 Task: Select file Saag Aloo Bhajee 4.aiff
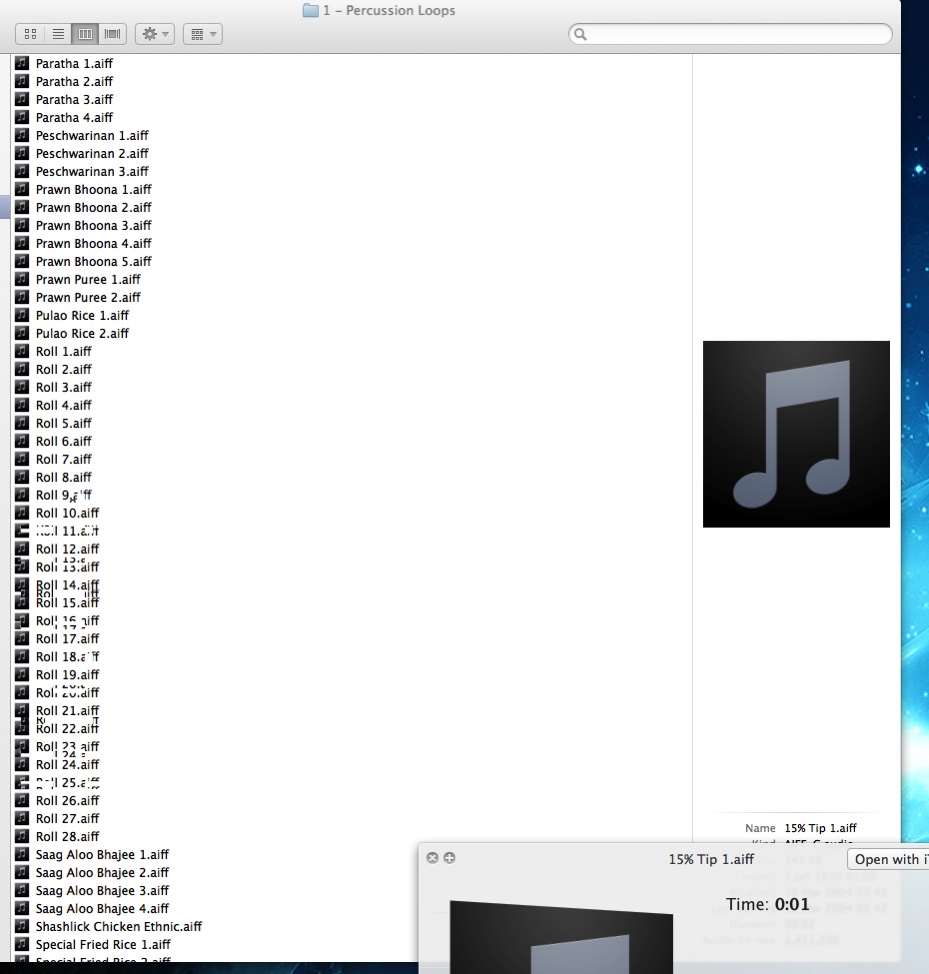click(x=102, y=909)
